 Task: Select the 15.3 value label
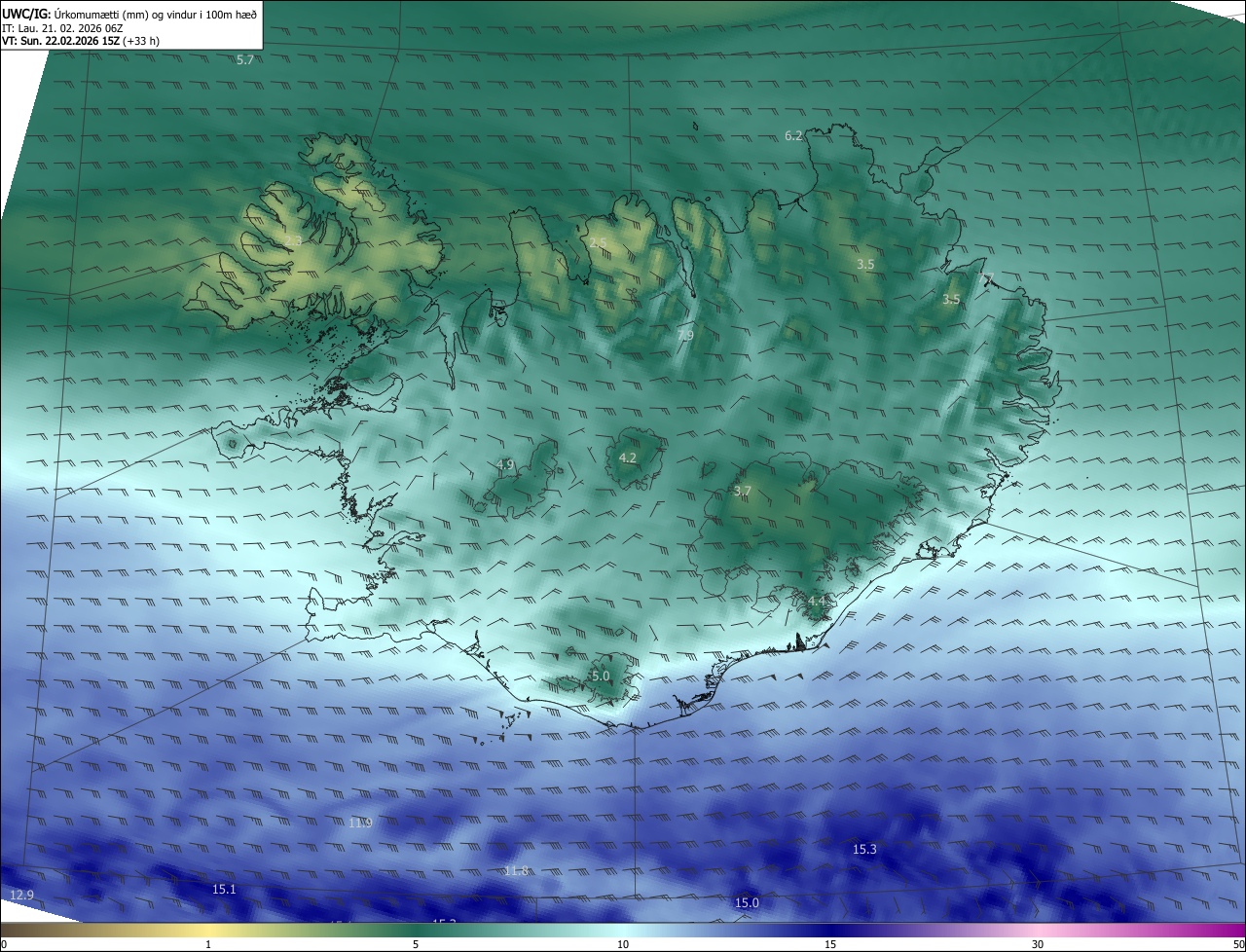864,849
